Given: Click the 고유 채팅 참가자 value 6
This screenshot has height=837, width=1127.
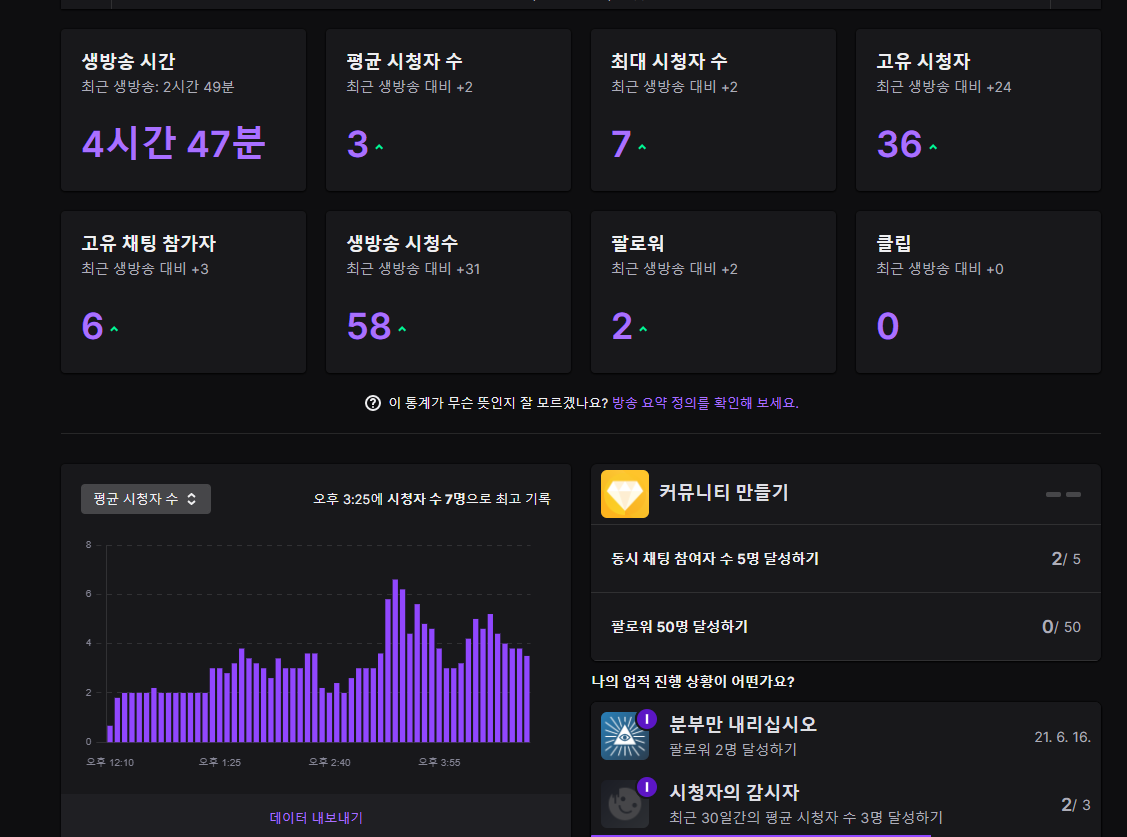Looking at the screenshot, I should coord(93,326).
